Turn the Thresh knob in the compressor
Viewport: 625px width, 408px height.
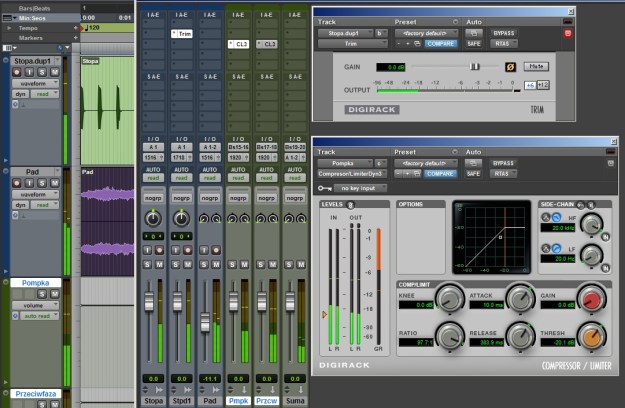591,338
